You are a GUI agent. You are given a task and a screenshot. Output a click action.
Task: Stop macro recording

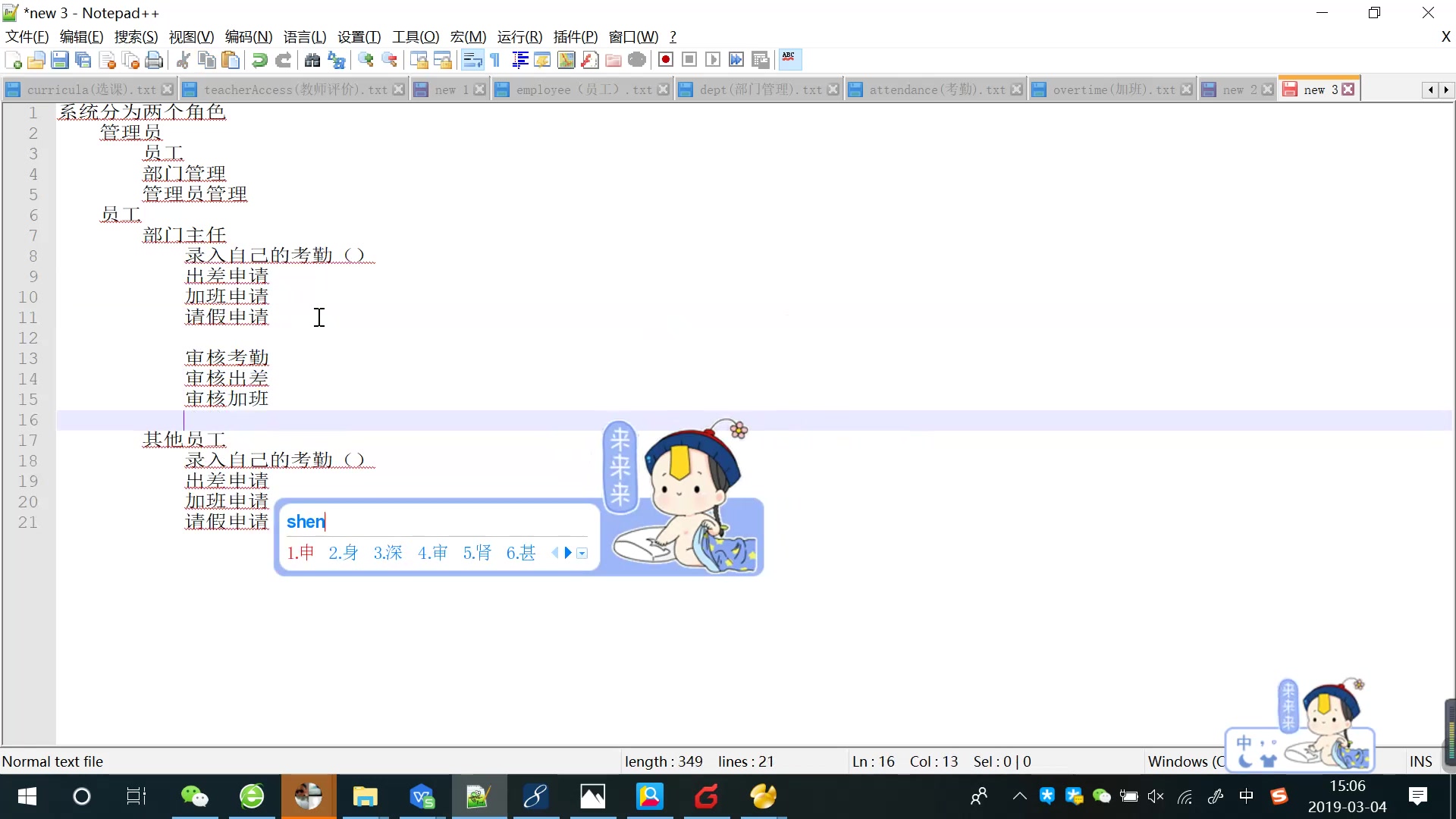tap(689, 60)
